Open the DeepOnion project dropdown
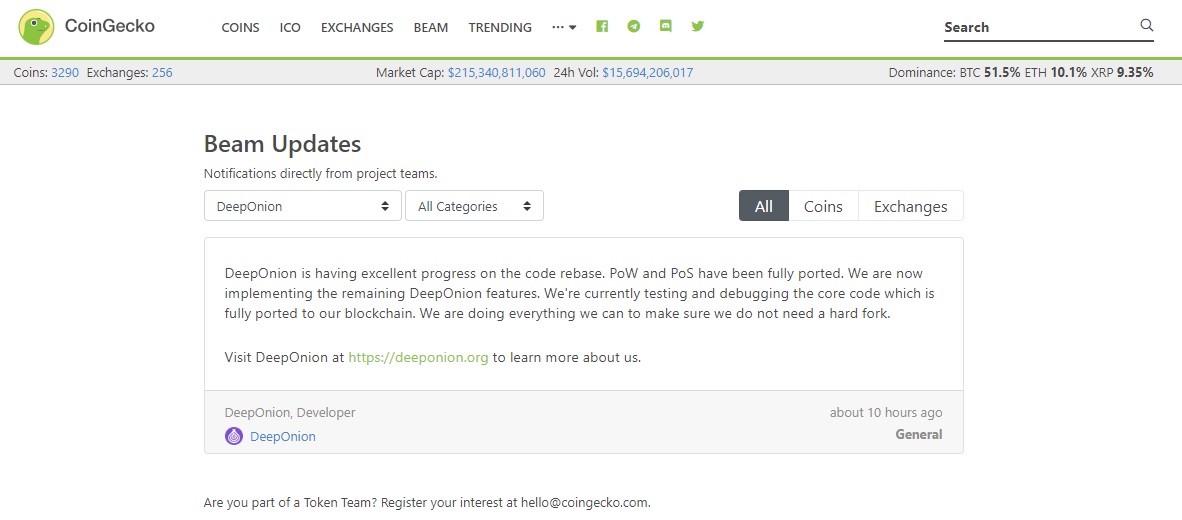This screenshot has height=520, width=1182. (302, 206)
